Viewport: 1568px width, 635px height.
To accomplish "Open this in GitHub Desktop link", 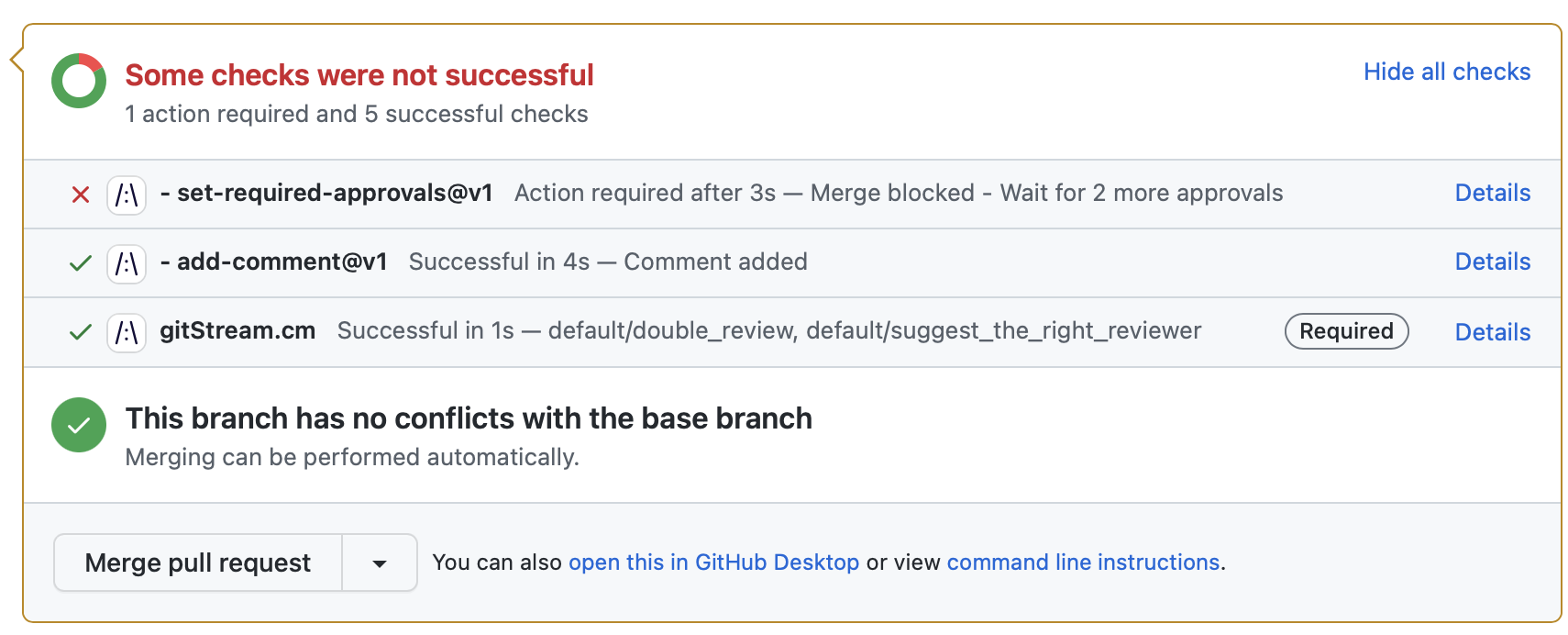I will click(713, 563).
